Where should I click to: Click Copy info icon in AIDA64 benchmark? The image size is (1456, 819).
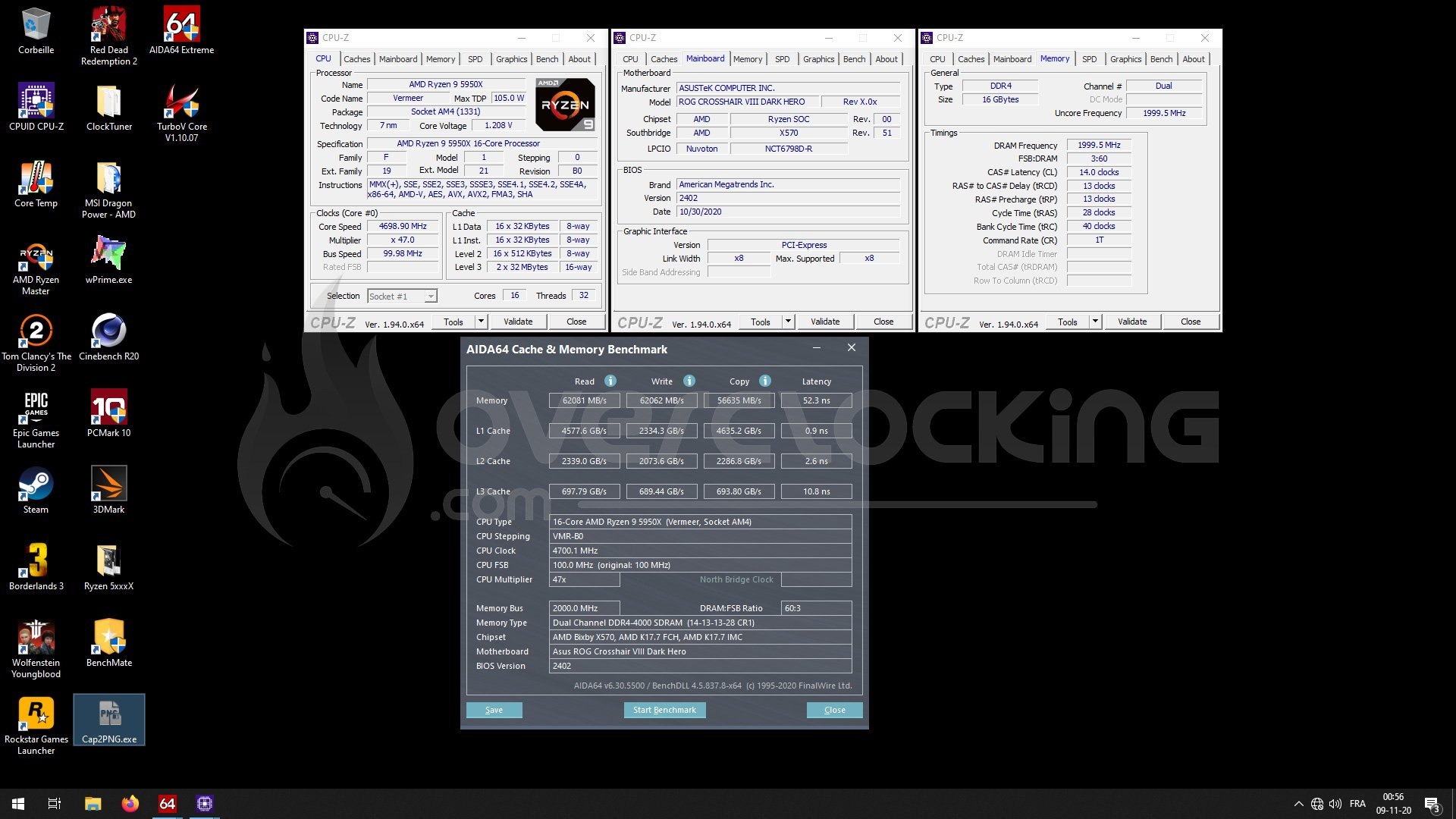pos(765,381)
